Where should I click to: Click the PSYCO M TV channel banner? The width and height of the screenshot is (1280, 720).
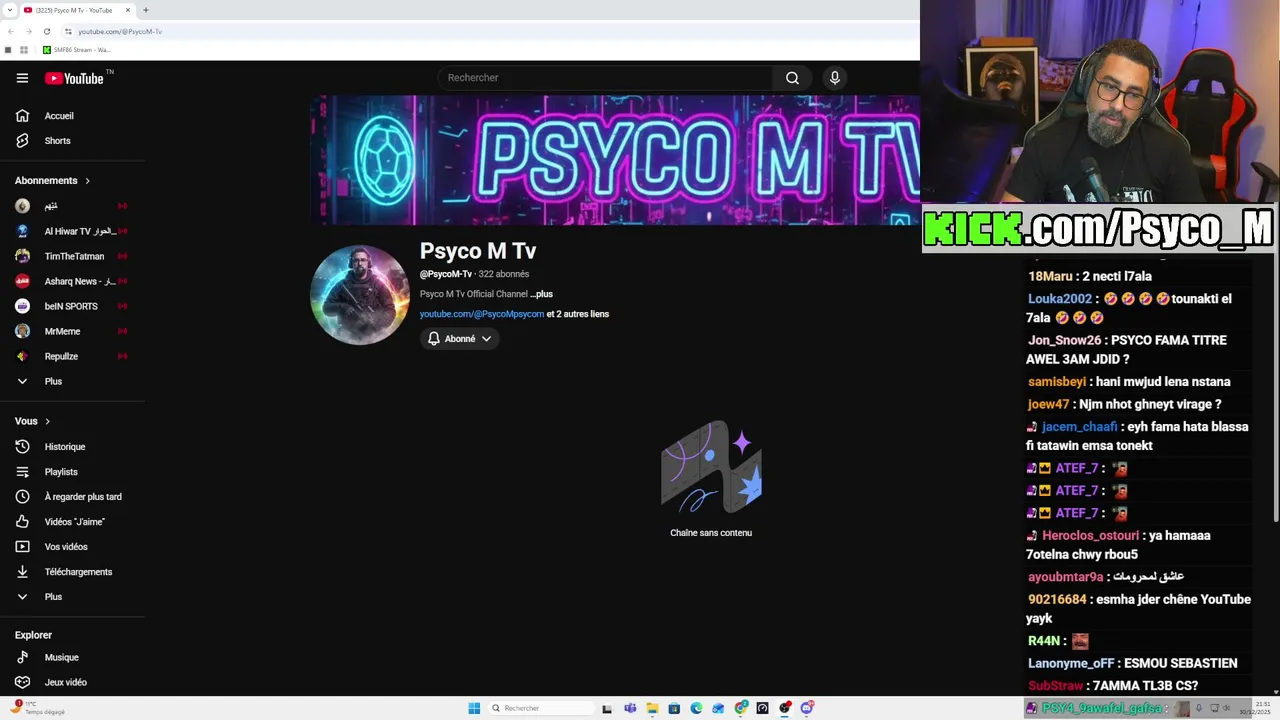(615, 160)
